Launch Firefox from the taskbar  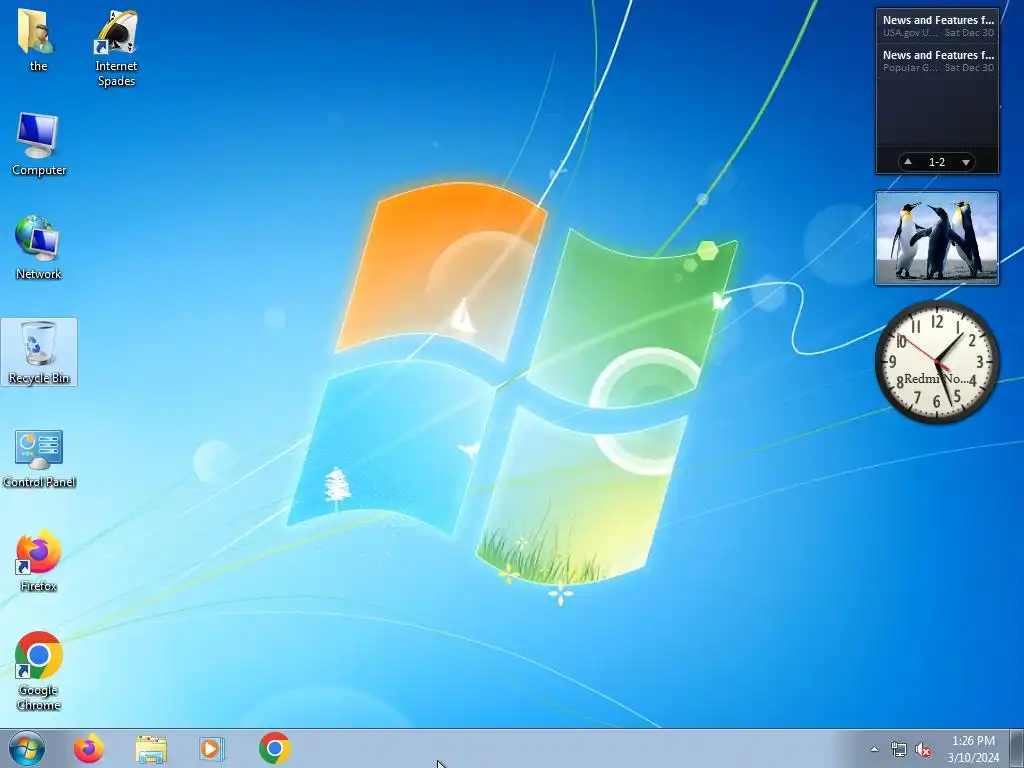pos(88,748)
